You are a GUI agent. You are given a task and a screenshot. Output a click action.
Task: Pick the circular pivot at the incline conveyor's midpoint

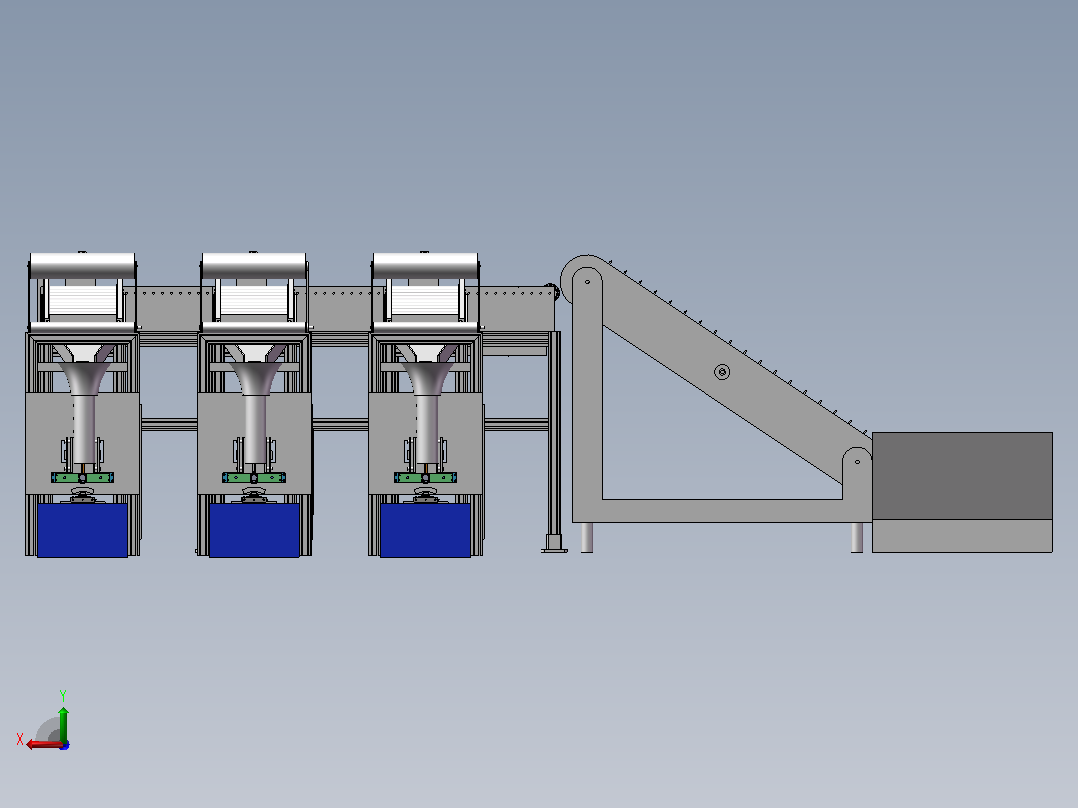coord(722,372)
